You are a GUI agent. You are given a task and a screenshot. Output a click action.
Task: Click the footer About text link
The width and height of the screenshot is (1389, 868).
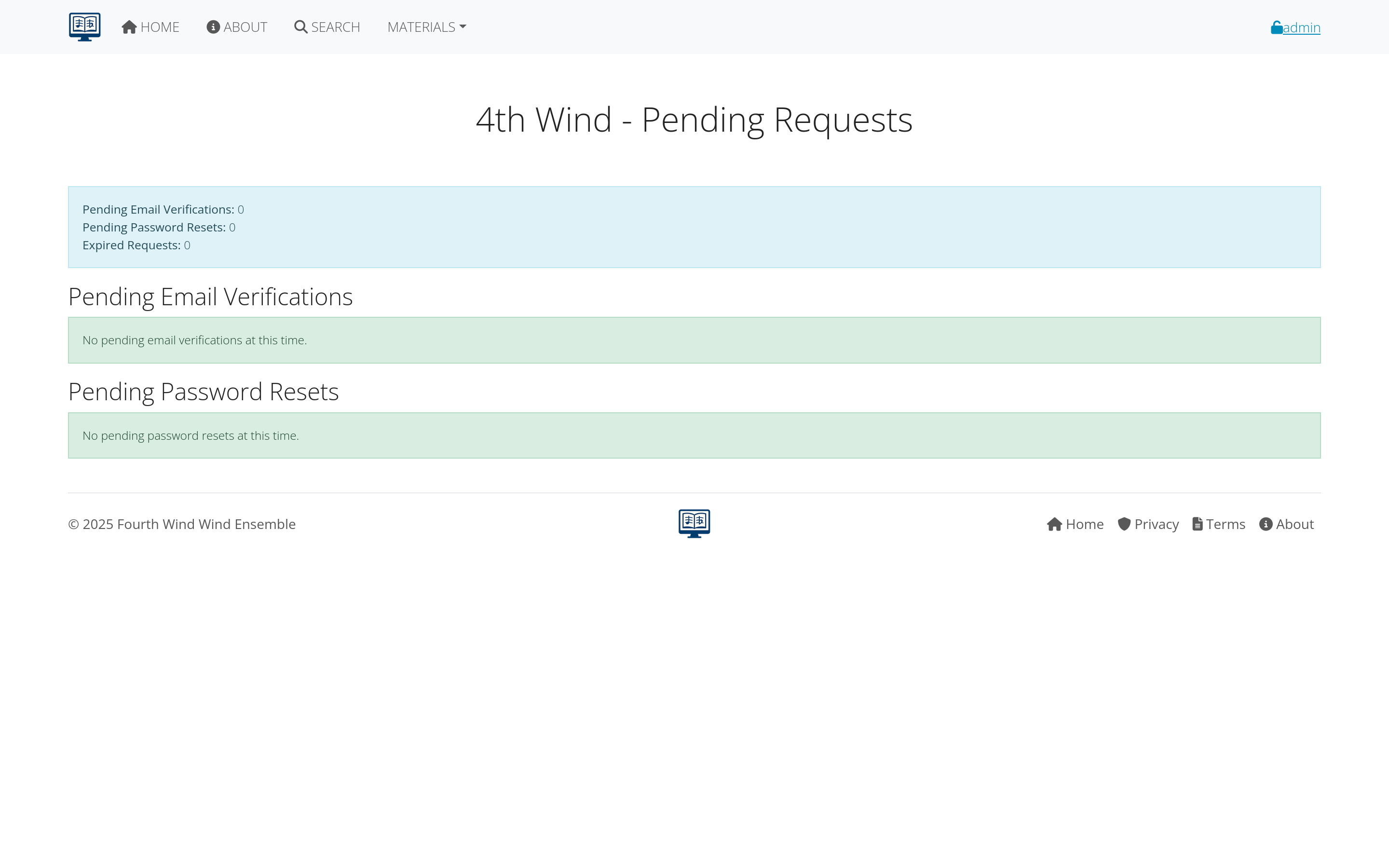click(x=1294, y=524)
